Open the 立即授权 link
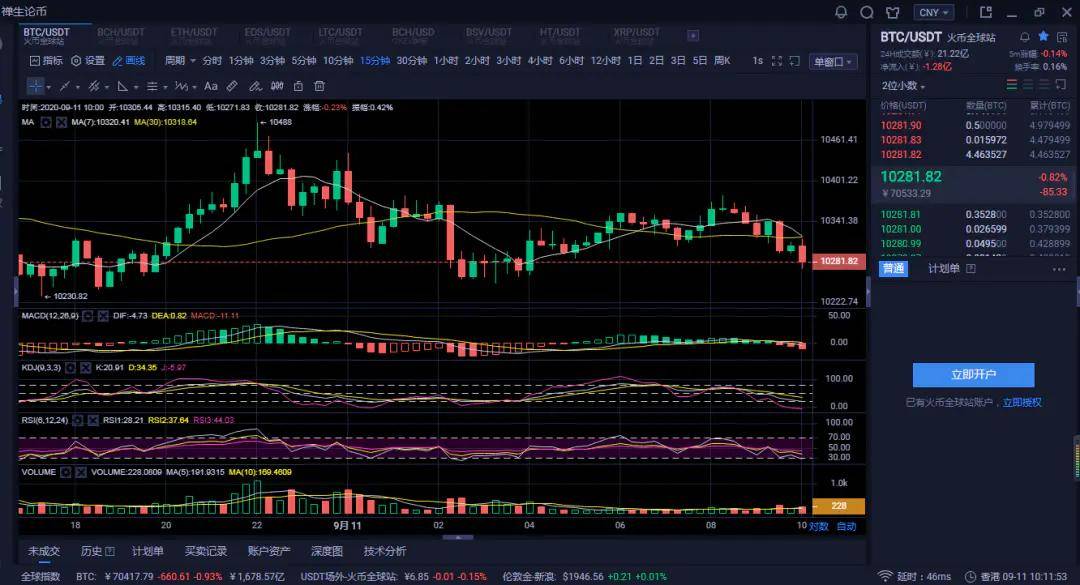Image resolution: width=1080 pixels, height=585 pixels. [x=1022, y=402]
